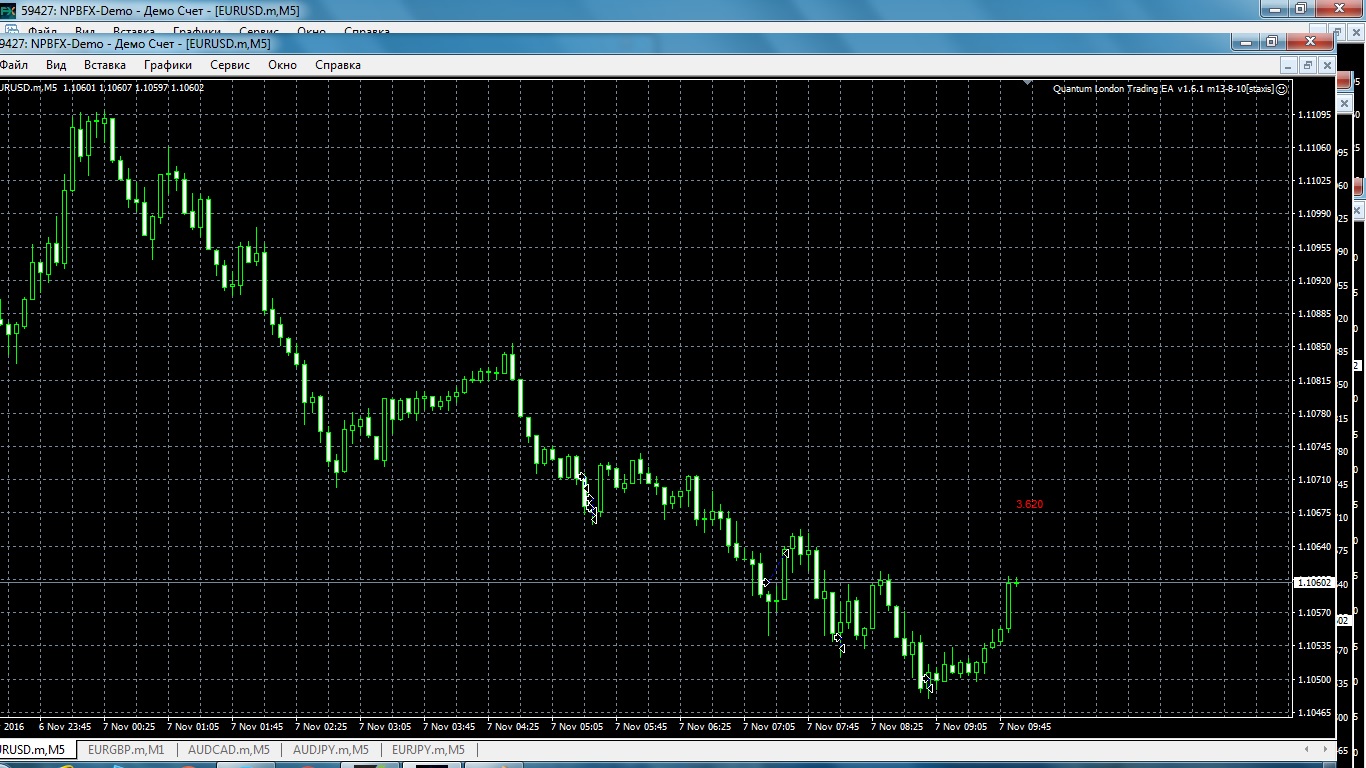
Task: Open the Справка menu in front window
Action: (338, 65)
